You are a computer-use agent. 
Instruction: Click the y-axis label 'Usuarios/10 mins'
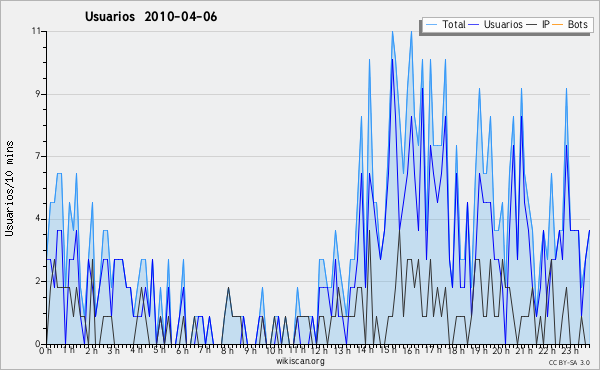pos(10,188)
